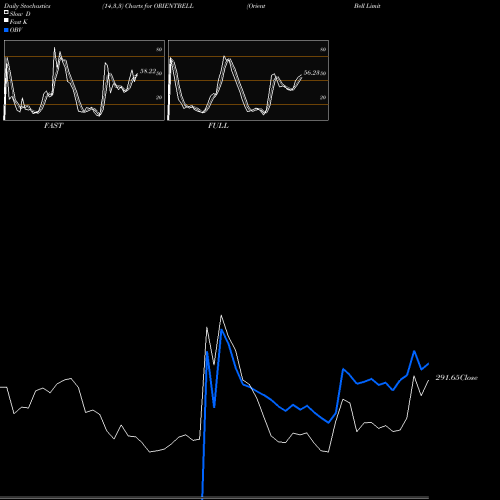The image size is (500, 500).
Task: Click the 20 axis label in FAST chart
Action: click(159, 98)
